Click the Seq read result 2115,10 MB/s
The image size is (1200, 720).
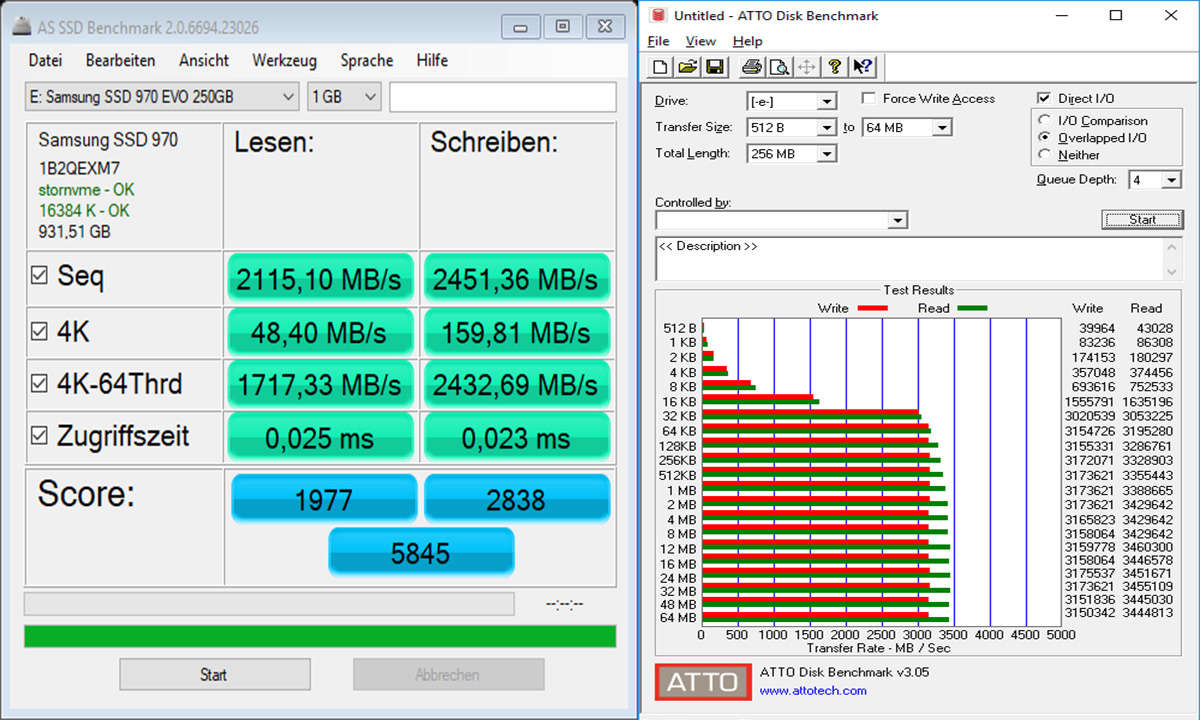click(320, 279)
